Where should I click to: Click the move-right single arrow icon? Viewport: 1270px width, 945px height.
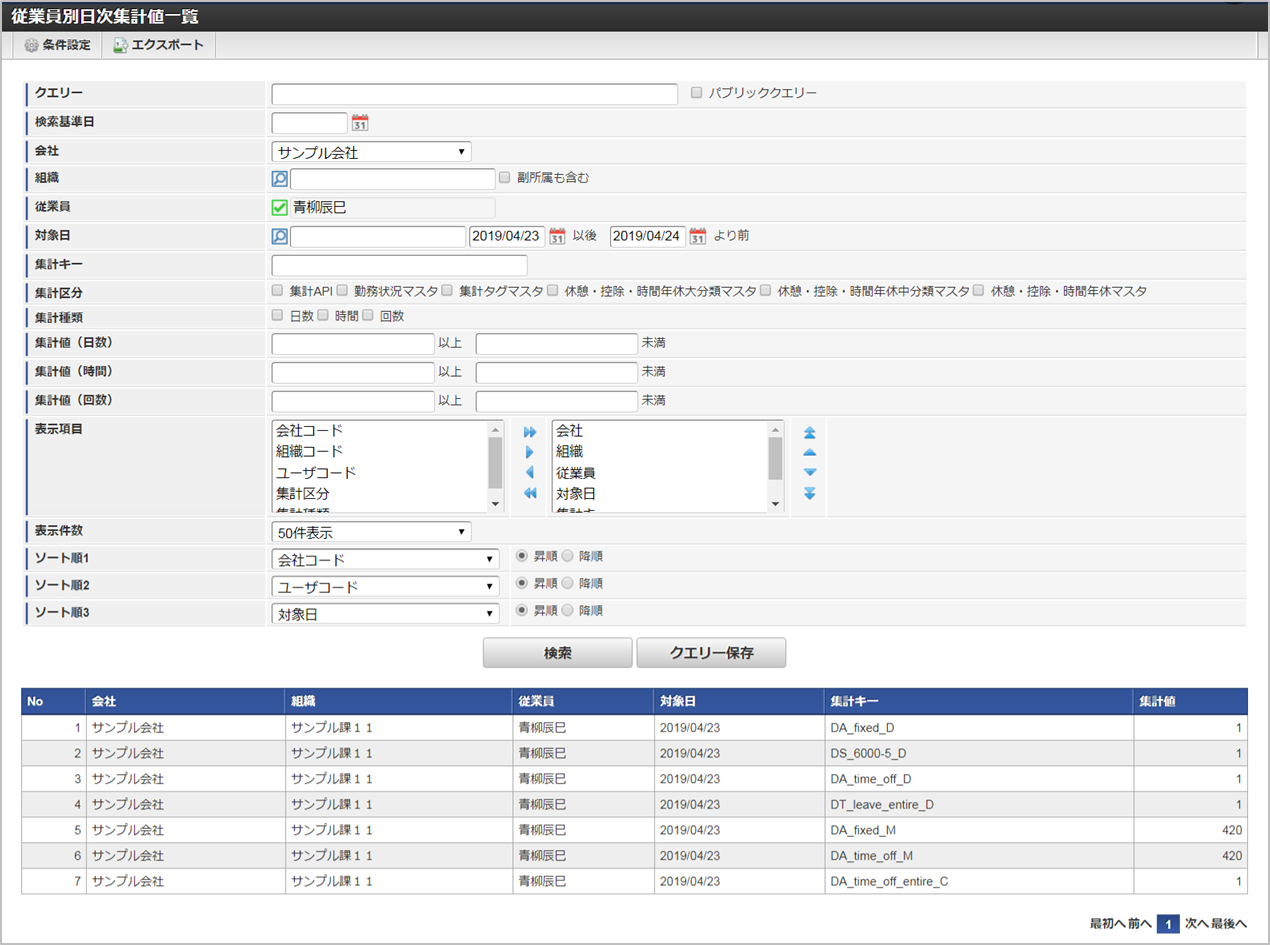click(530, 452)
